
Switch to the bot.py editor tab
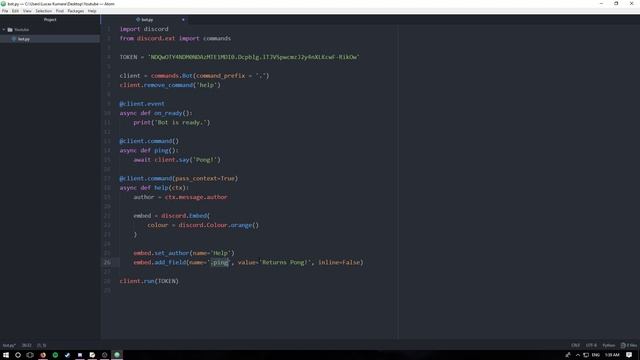coord(145,20)
